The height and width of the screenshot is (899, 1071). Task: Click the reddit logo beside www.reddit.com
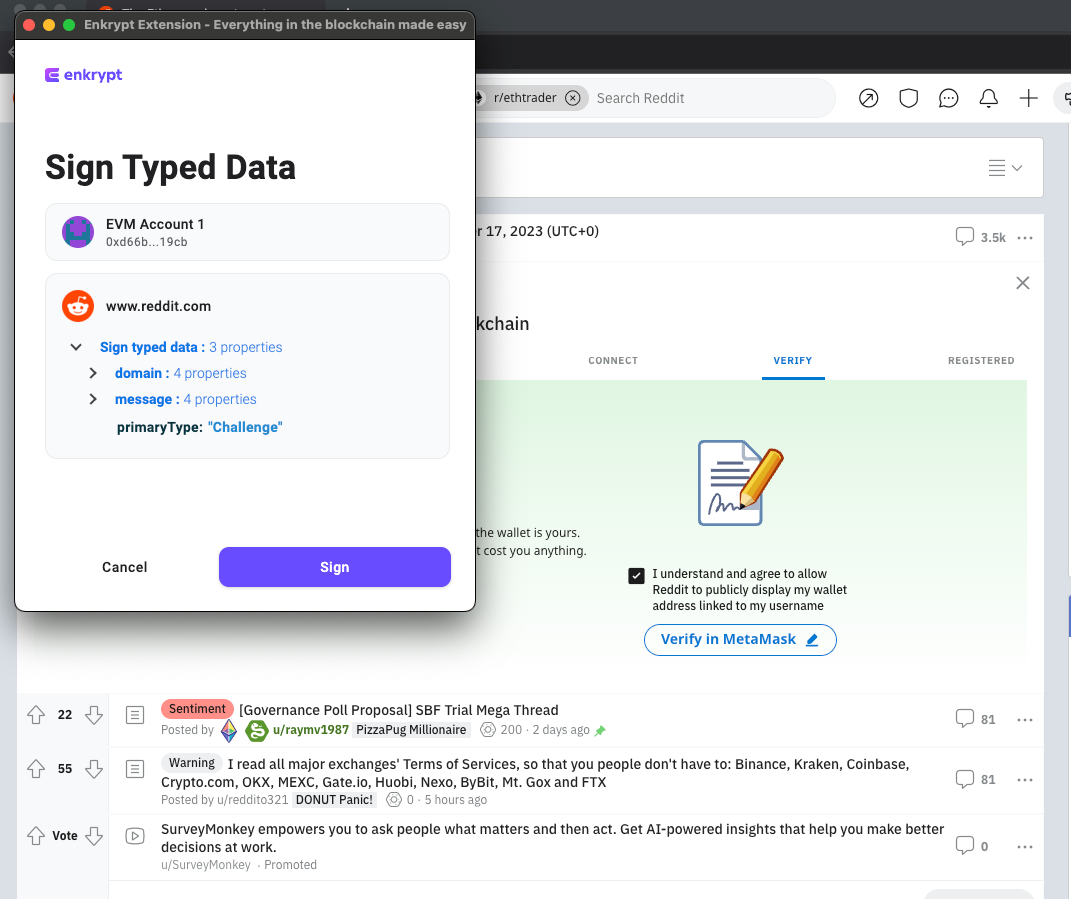tap(78, 306)
